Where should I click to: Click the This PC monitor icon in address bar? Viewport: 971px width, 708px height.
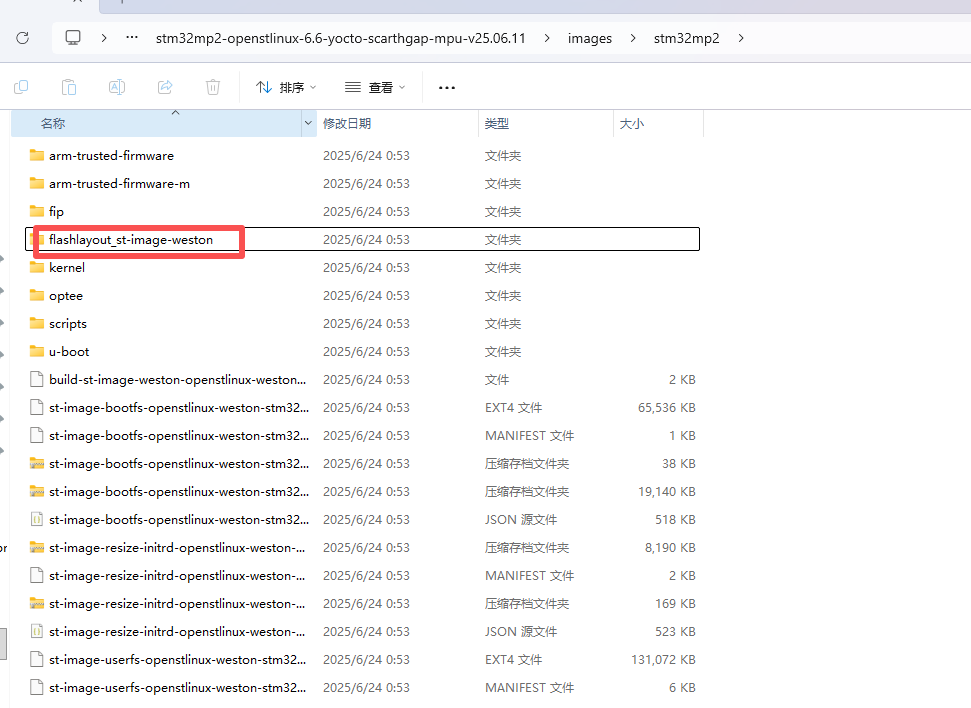(73, 38)
